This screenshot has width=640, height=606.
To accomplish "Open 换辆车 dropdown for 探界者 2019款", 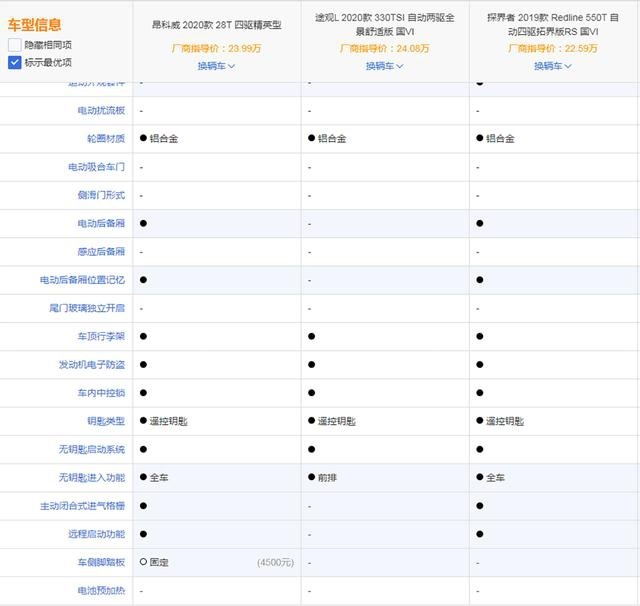I will [x=553, y=66].
